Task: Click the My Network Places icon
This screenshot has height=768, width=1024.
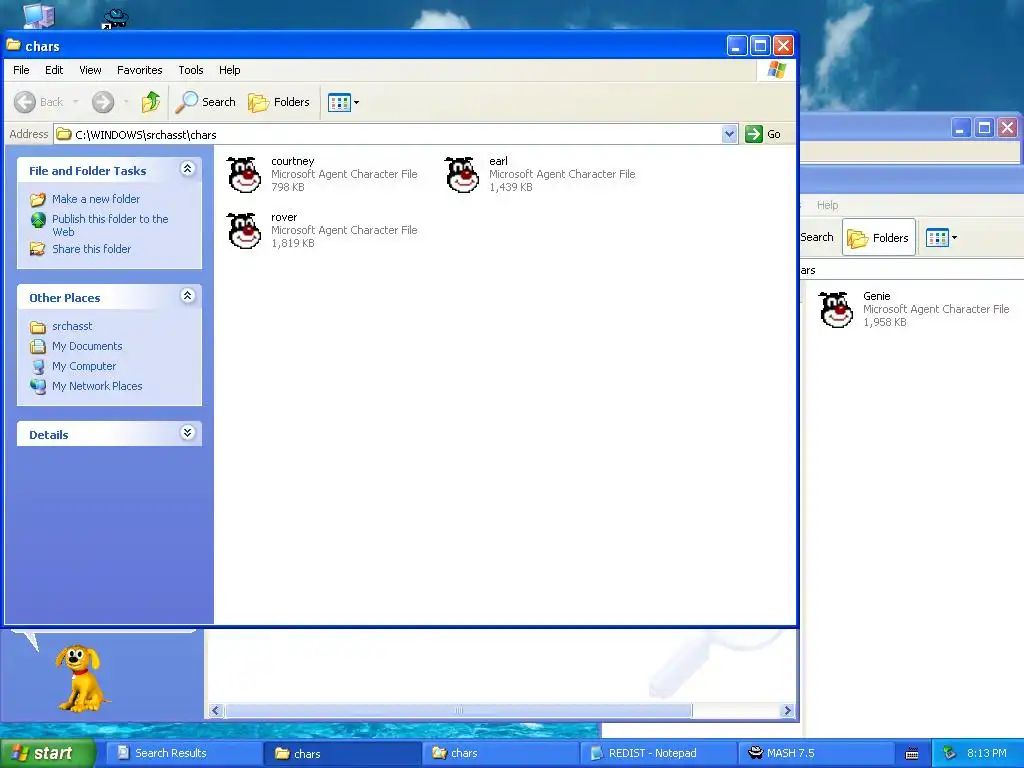Action: pos(38,386)
